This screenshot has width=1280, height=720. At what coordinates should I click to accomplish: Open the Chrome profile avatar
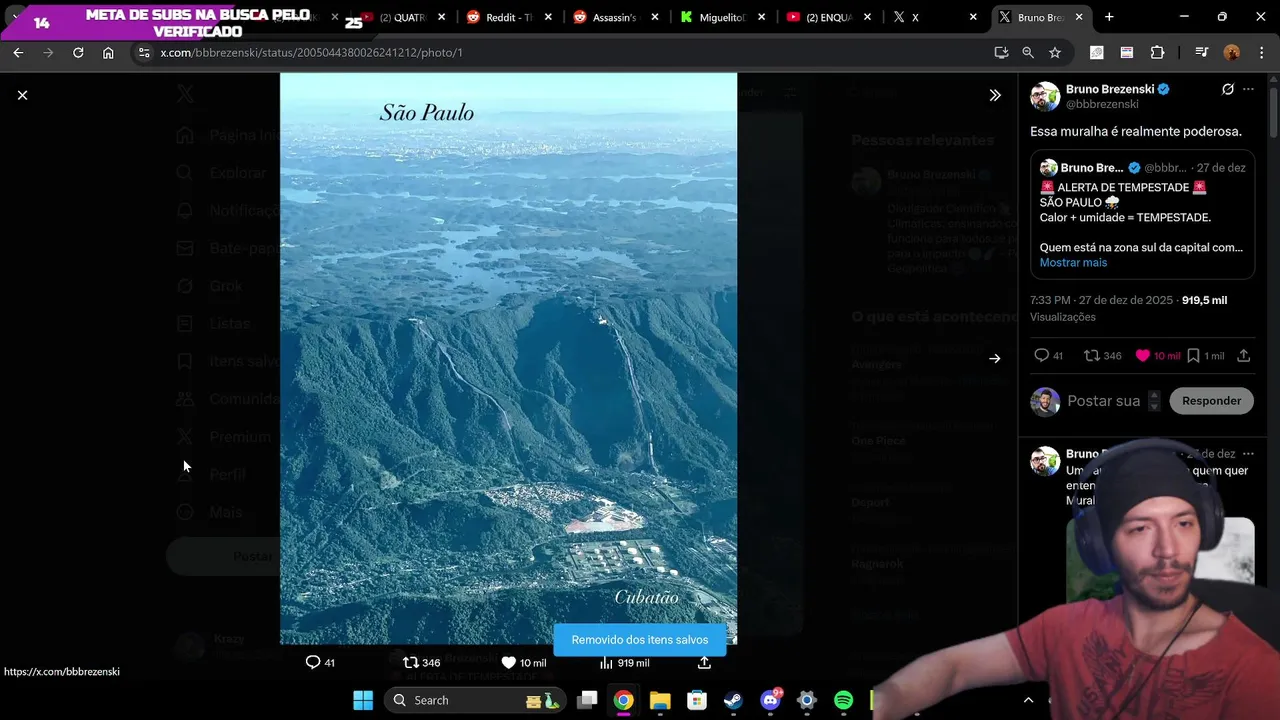pyautogui.click(x=1232, y=52)
